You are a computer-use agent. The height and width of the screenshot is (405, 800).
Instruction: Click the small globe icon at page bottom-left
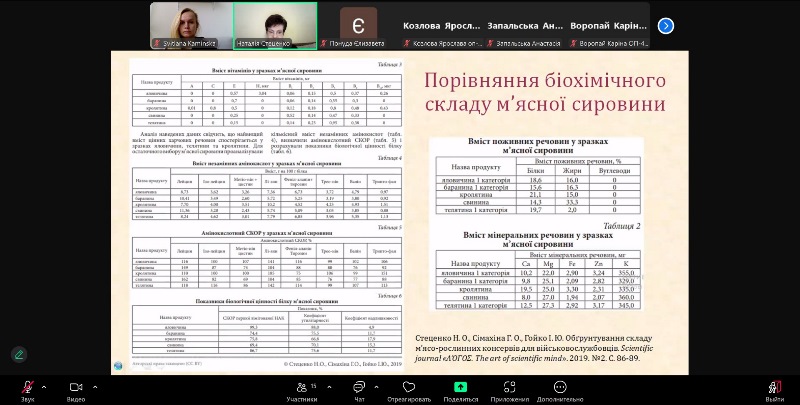point(118,365)
